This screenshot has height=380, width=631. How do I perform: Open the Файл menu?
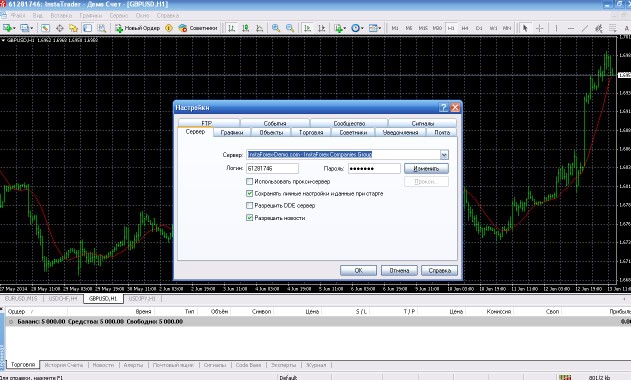tap(18, 15)
